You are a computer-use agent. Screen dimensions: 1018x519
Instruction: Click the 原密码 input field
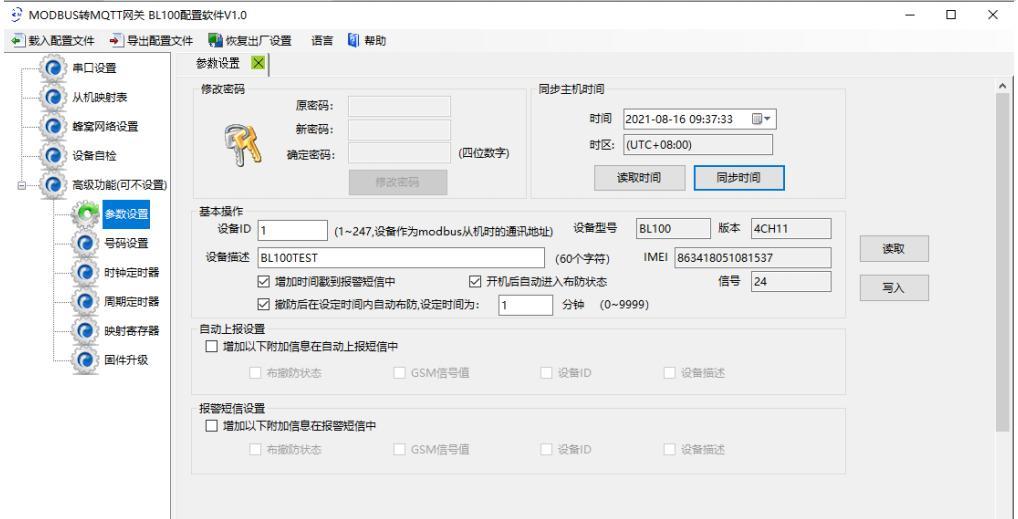(x=399, y=107)
